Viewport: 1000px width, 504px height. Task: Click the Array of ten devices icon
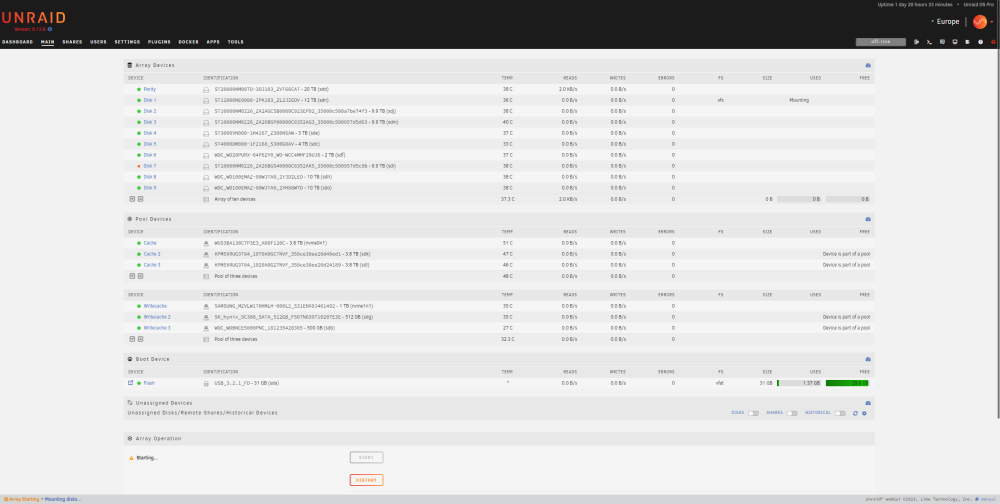tap(206, 199)
